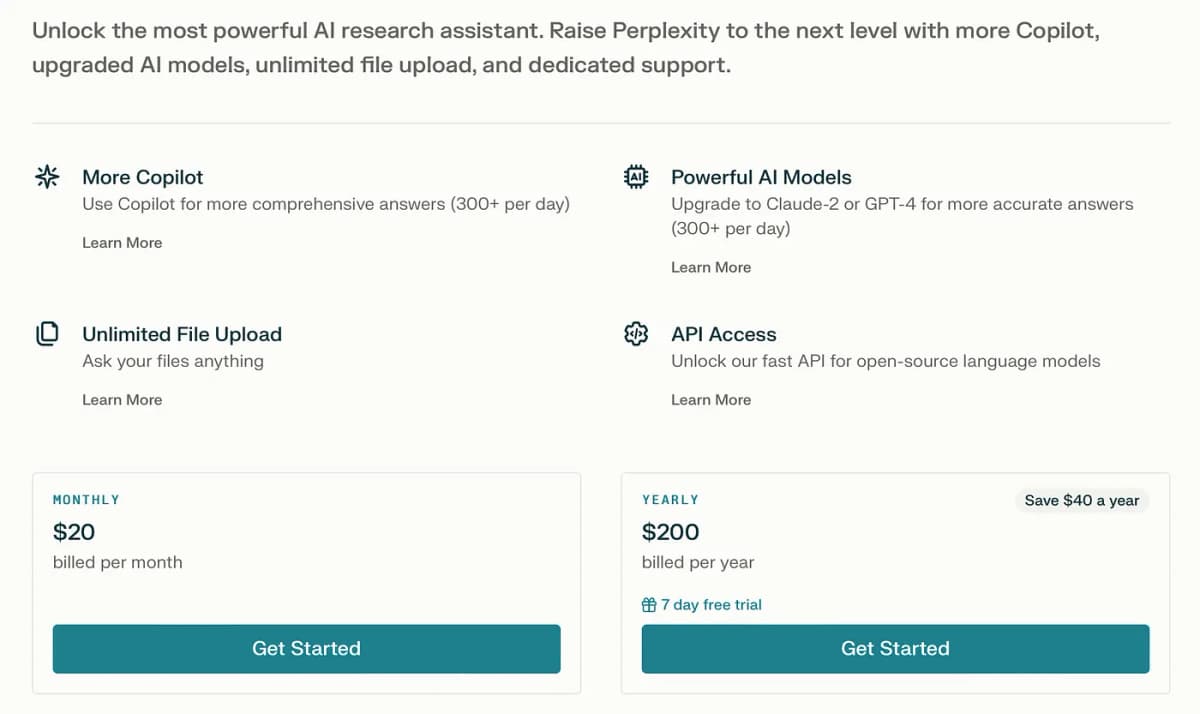Select the YEARLY plan label
This screenshot has width=1200, height=714.
click(x=670, y=500)
